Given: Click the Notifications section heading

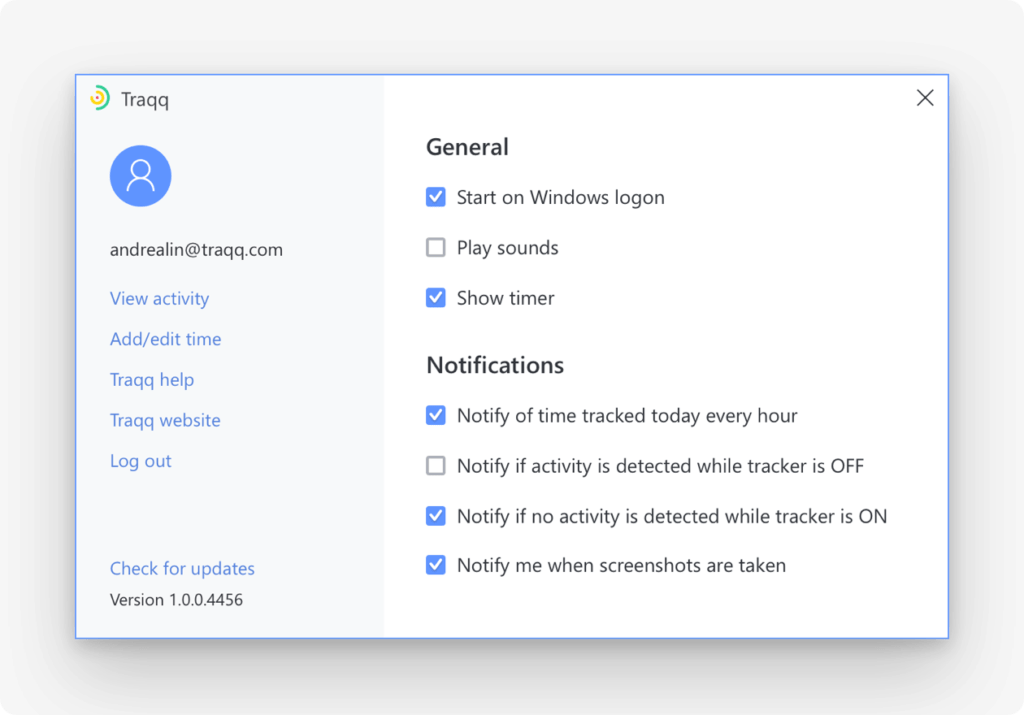Looking at the screenshot, I should click(x=495, y=365).
